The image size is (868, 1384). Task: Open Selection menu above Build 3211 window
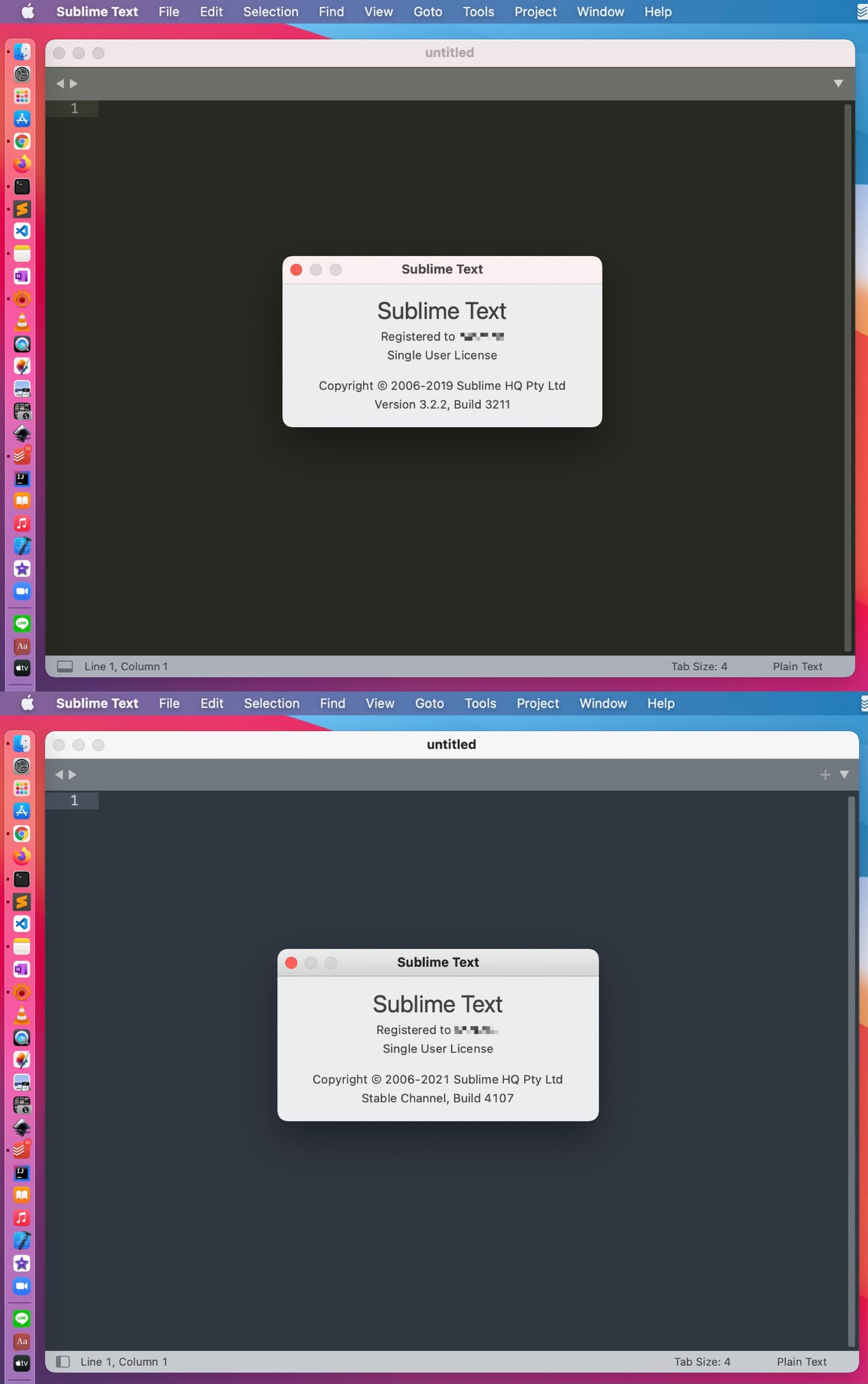[271, 11]
